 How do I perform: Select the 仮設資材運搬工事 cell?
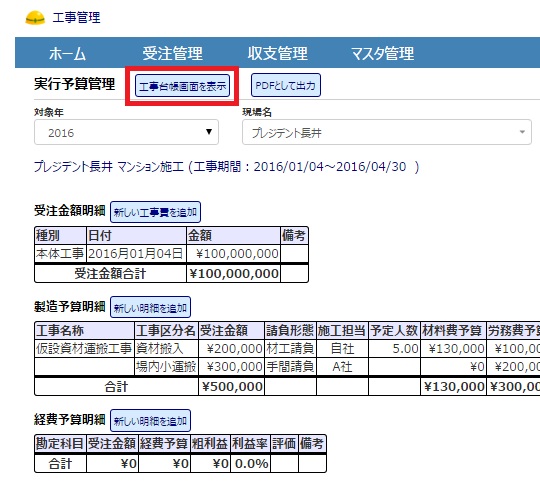tap(84, 349)
